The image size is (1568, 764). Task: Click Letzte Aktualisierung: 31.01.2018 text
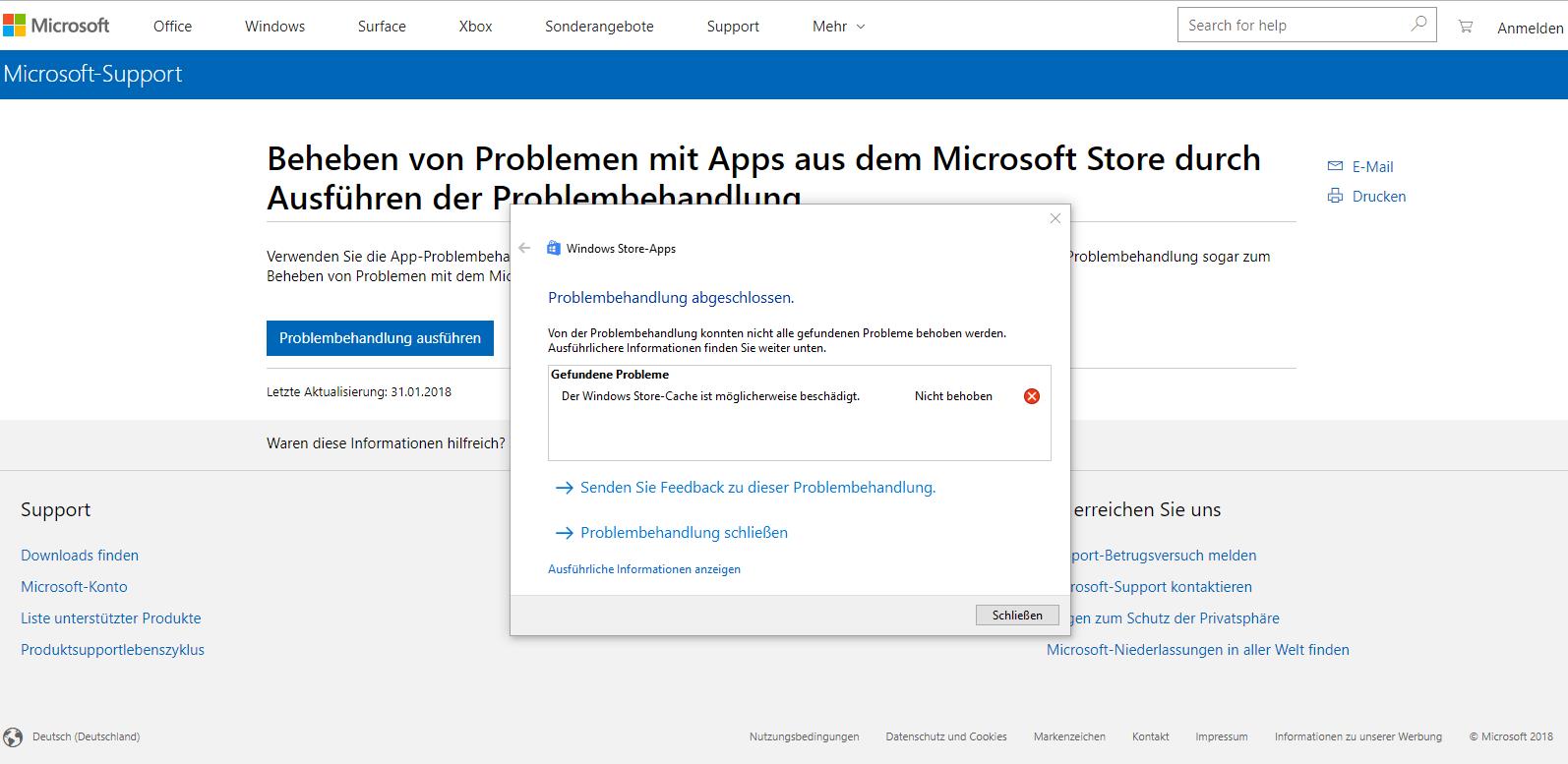pyautogui.click(x=359, y=391)
